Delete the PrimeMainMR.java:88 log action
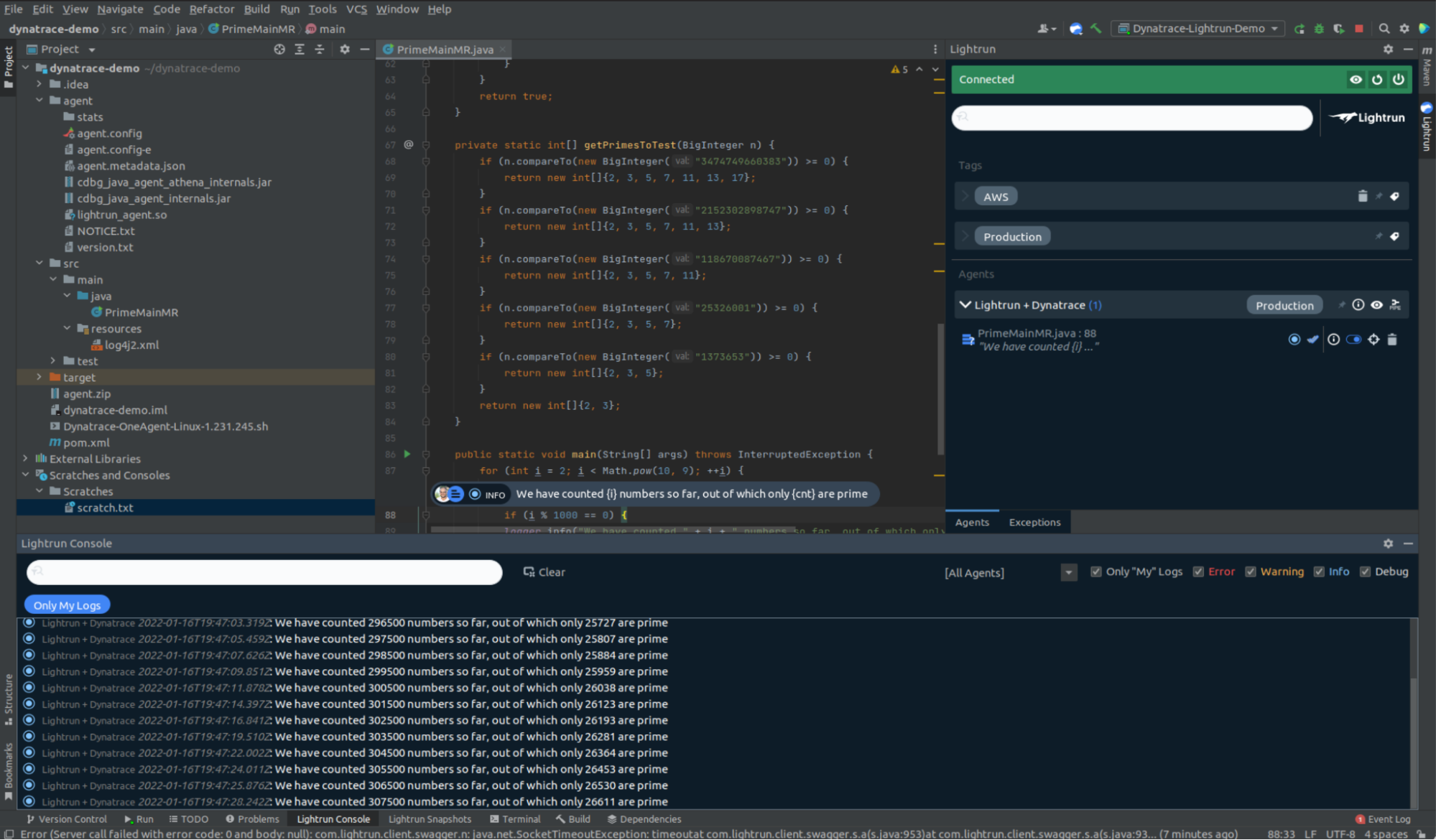 [x=1392, y=340]
